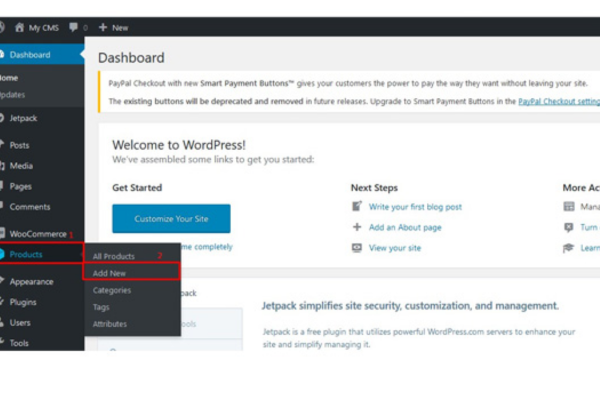Click the plus icon beside Add an About page

357,227
